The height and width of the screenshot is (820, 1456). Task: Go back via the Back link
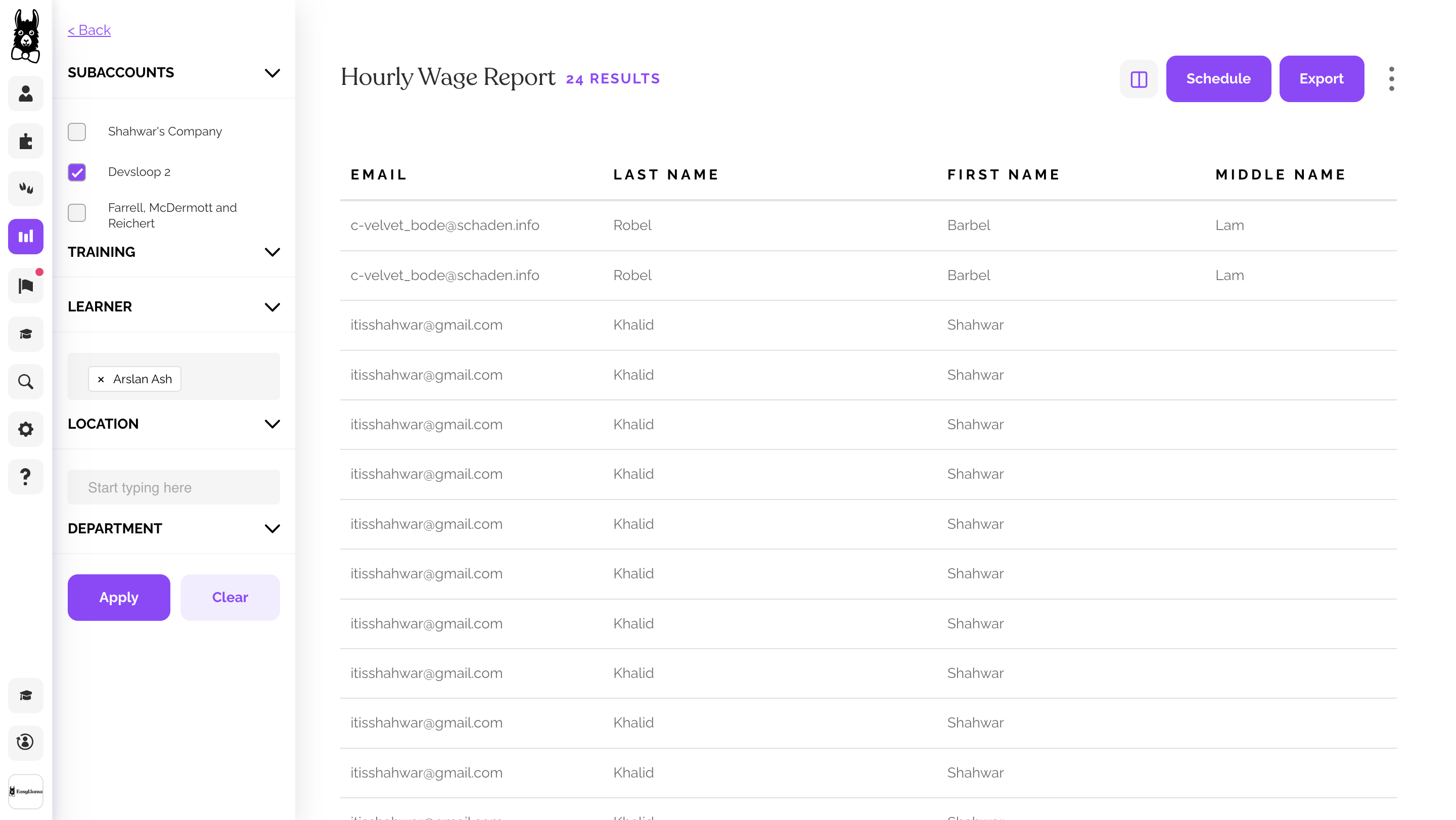89,30
